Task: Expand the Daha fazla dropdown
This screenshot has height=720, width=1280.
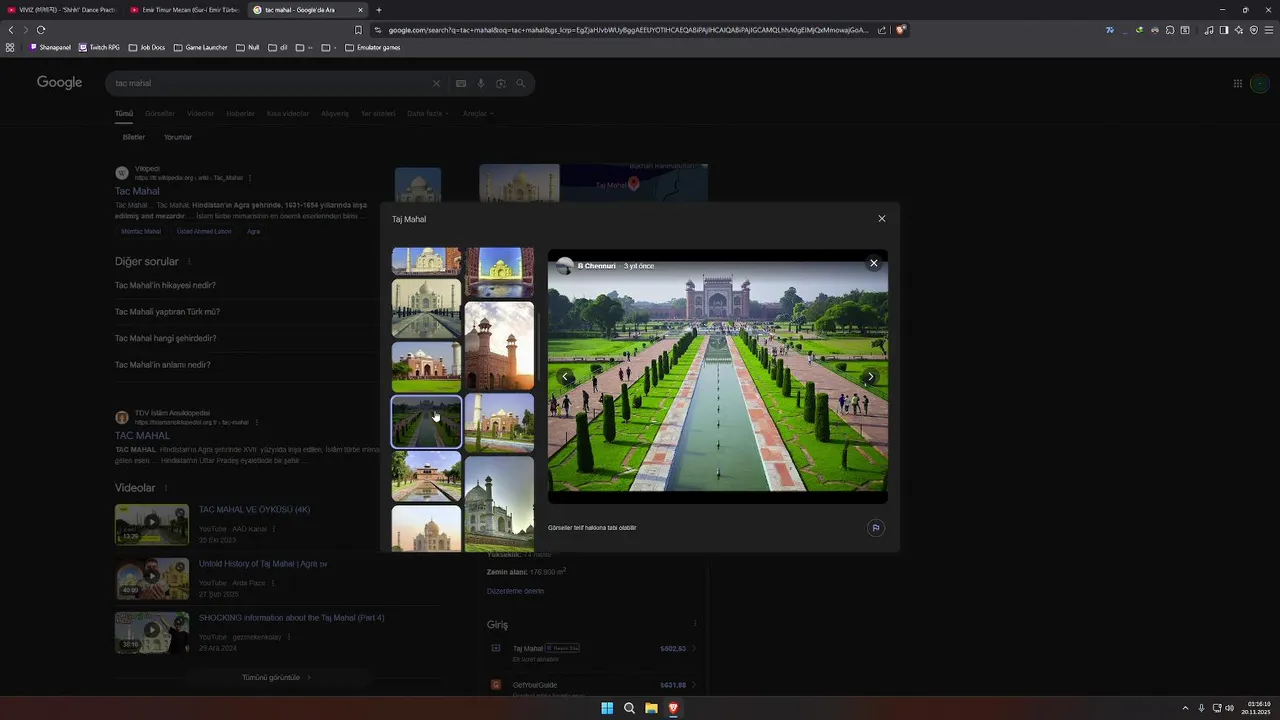Action: (x=427, y=114)
